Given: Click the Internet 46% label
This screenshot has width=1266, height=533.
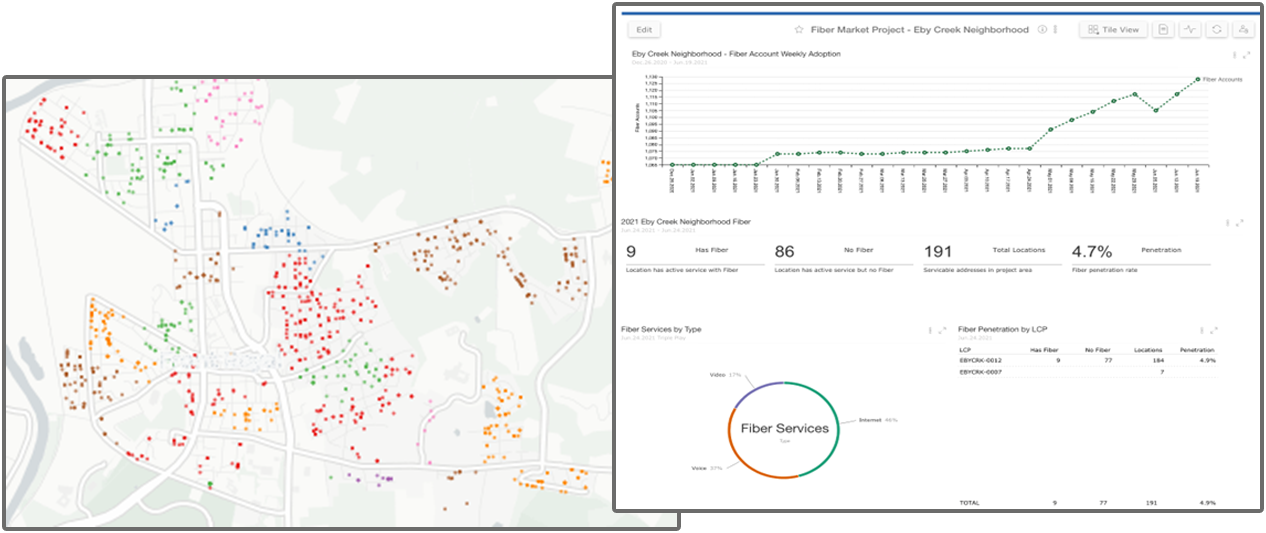Looking at the screenshot, I should (878, 420).
